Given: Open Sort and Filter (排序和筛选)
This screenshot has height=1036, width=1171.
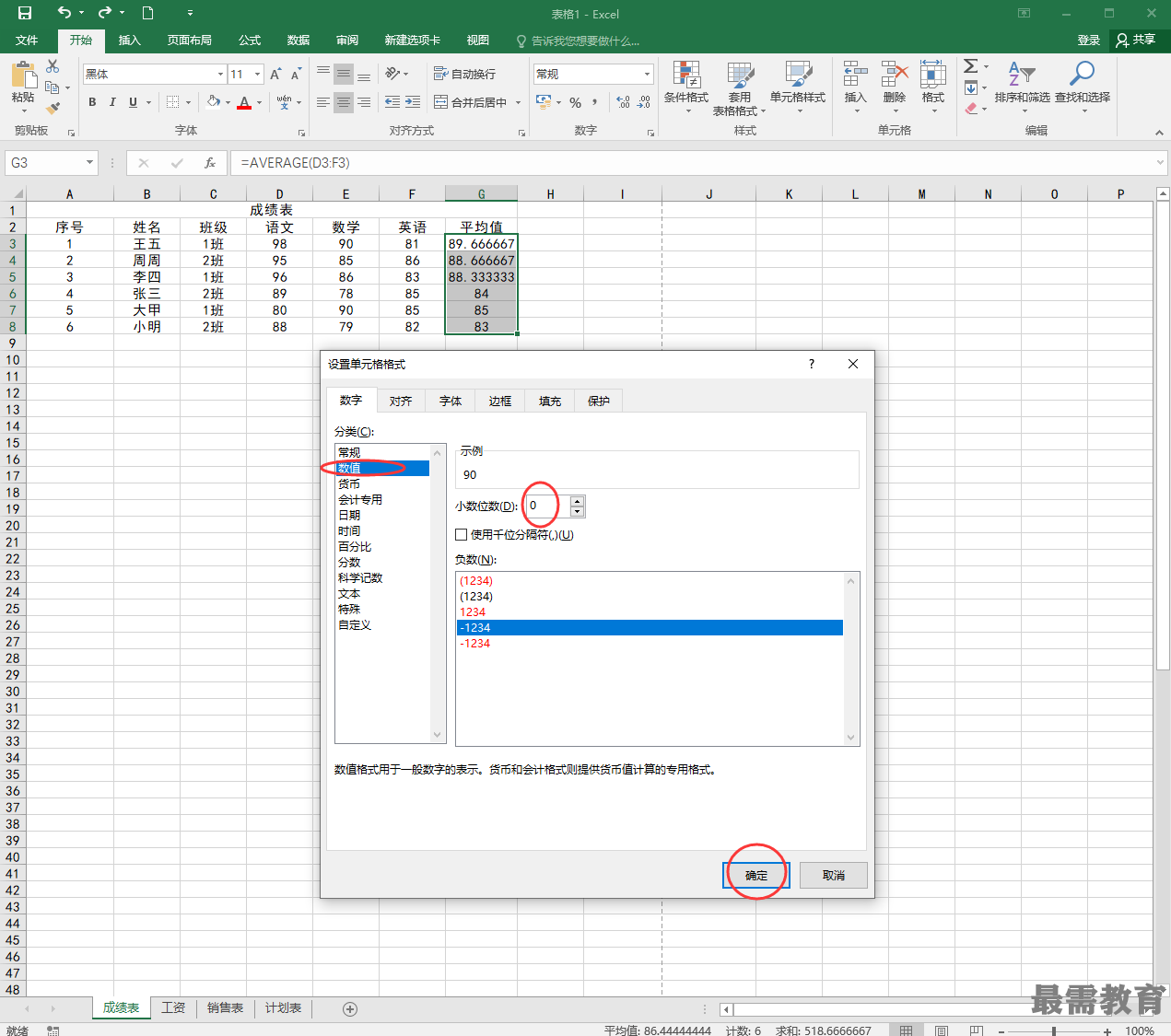Looking at the screenshot, I should pos(1022,87).
